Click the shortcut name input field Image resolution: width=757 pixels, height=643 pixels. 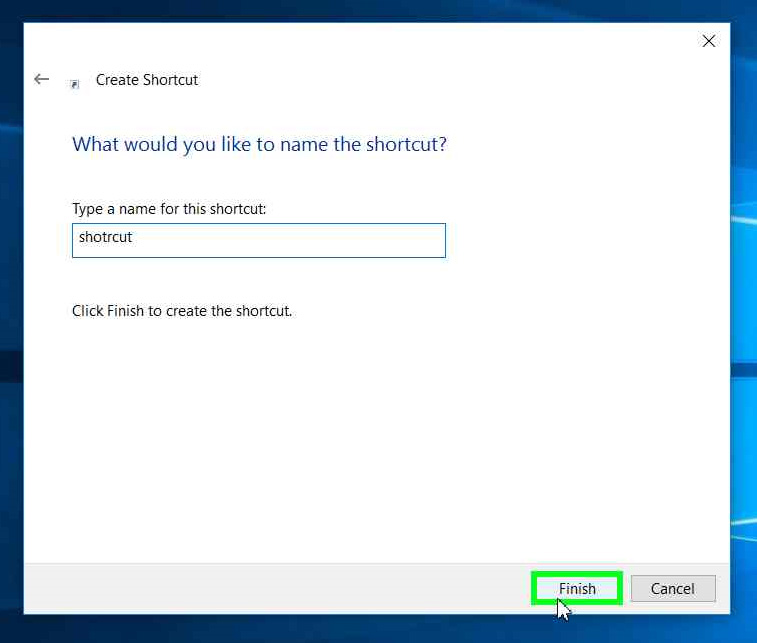coord(259,240)
